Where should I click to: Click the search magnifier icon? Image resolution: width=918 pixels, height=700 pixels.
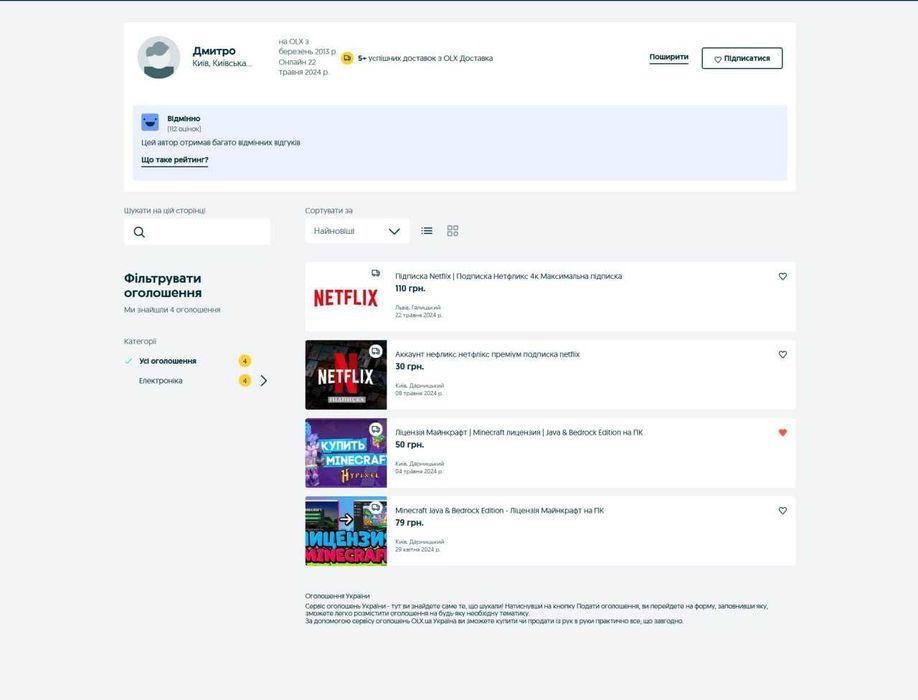[139, 232]
